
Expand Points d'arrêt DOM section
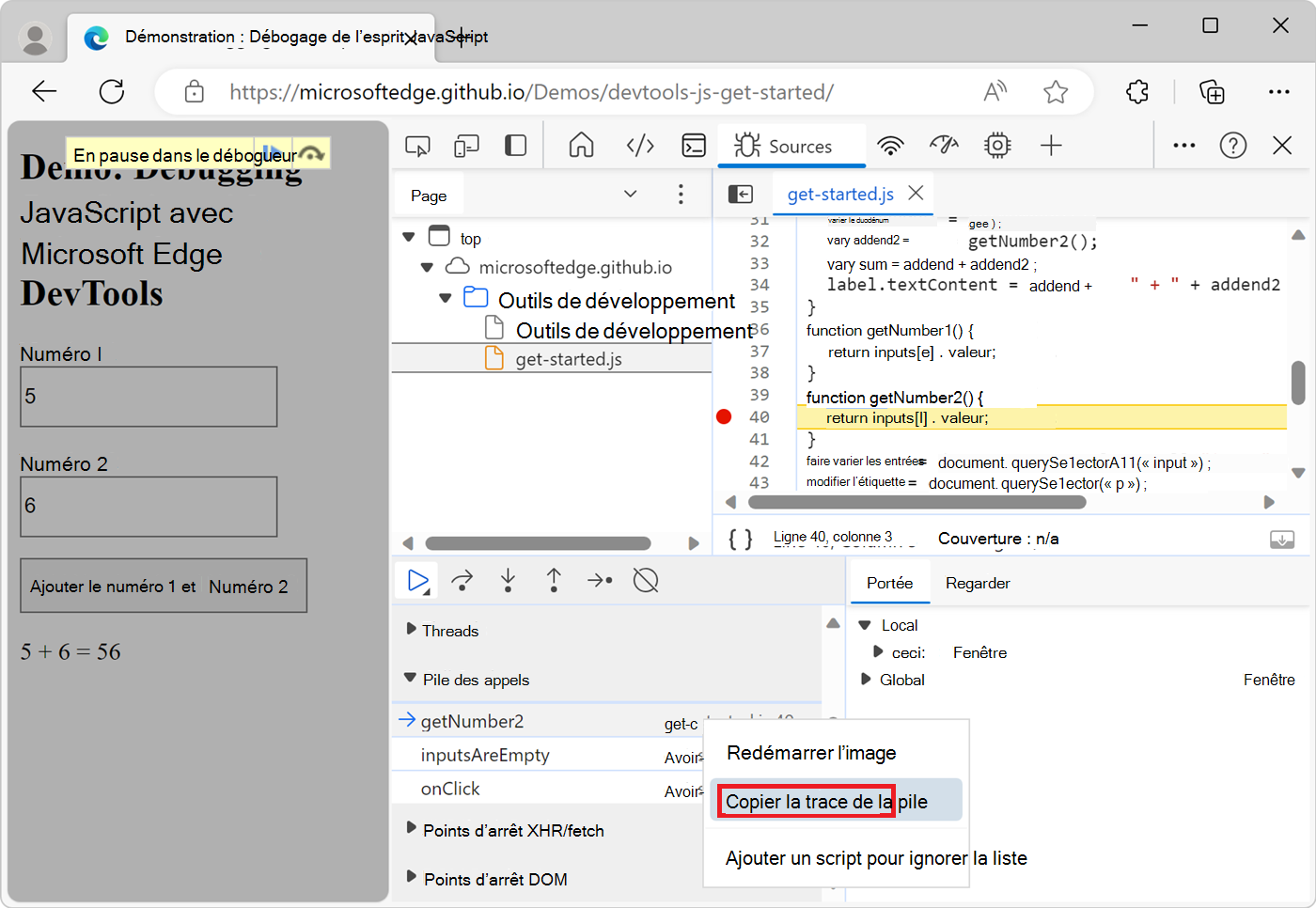[x=411, y=877]
